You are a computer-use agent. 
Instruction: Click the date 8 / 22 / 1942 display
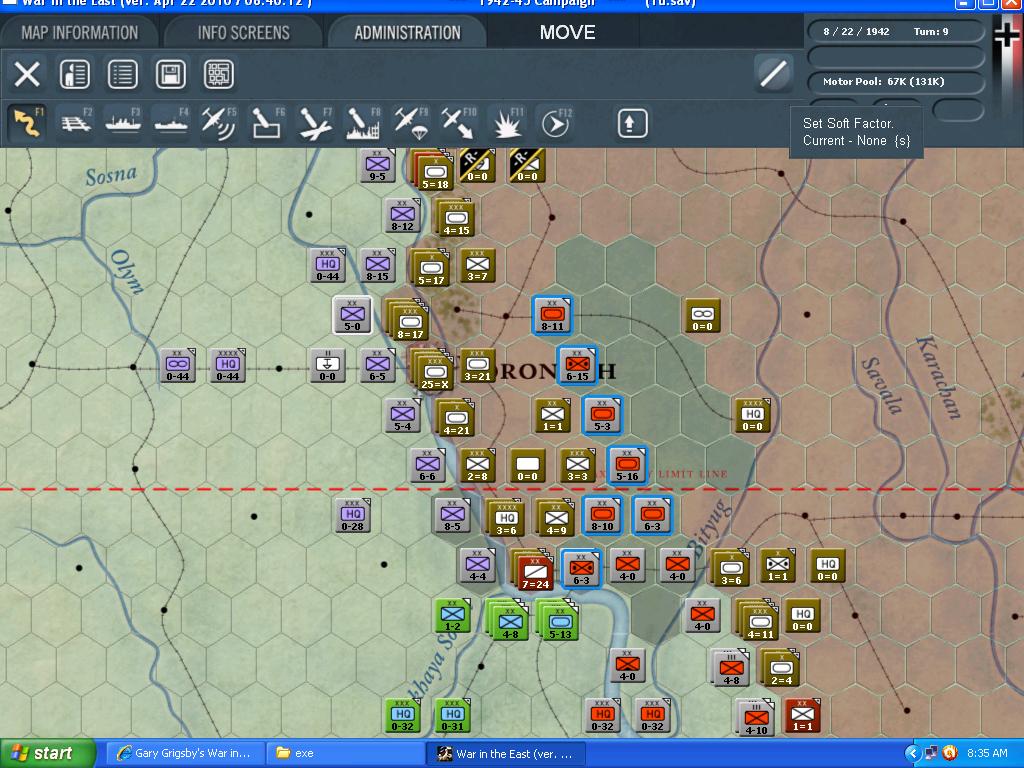(x=856, y=31)
